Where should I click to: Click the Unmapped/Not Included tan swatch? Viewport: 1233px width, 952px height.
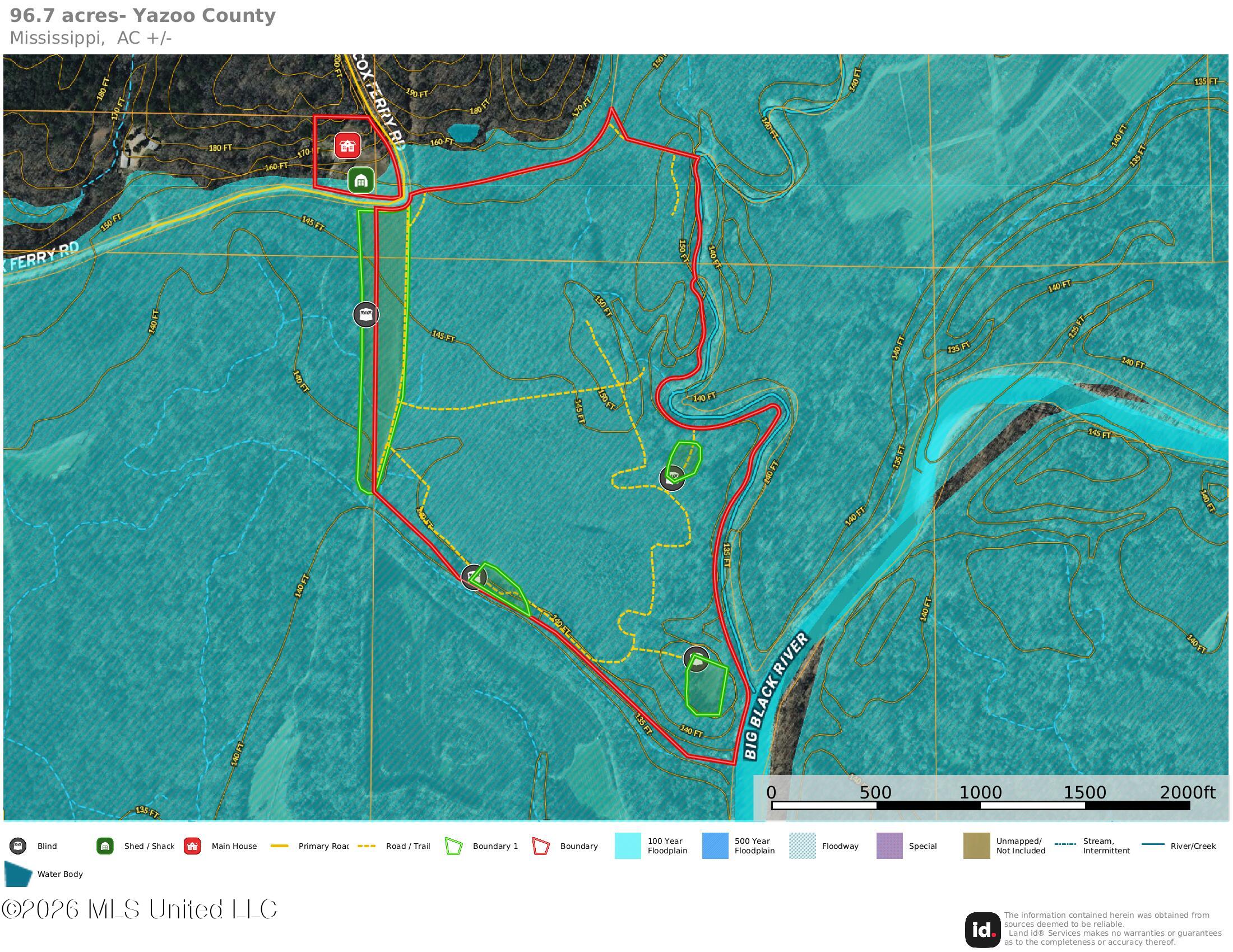pyautogui.click(x=977, y=846)
